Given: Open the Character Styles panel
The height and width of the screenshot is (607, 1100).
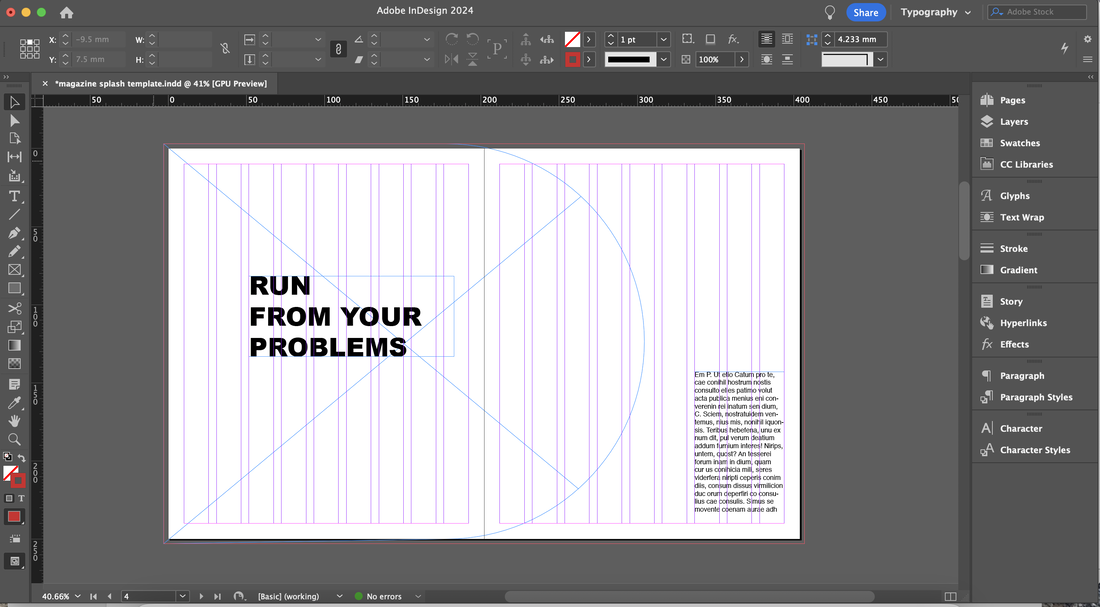Looking at the screenshot, I should tap(1034, 450).
